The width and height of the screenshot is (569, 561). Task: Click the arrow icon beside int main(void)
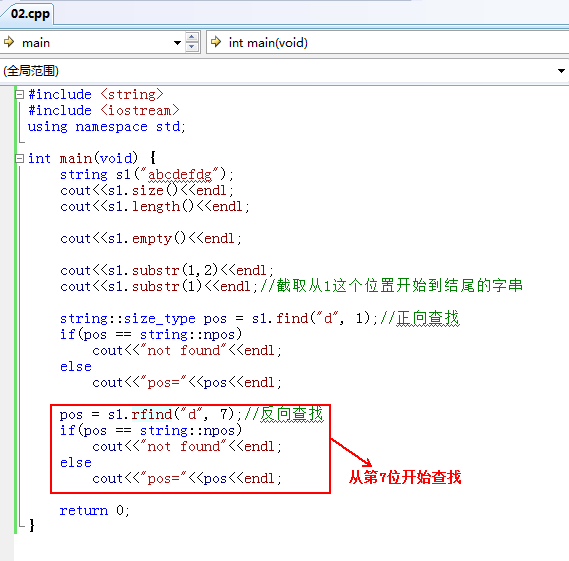coord(216,42)
